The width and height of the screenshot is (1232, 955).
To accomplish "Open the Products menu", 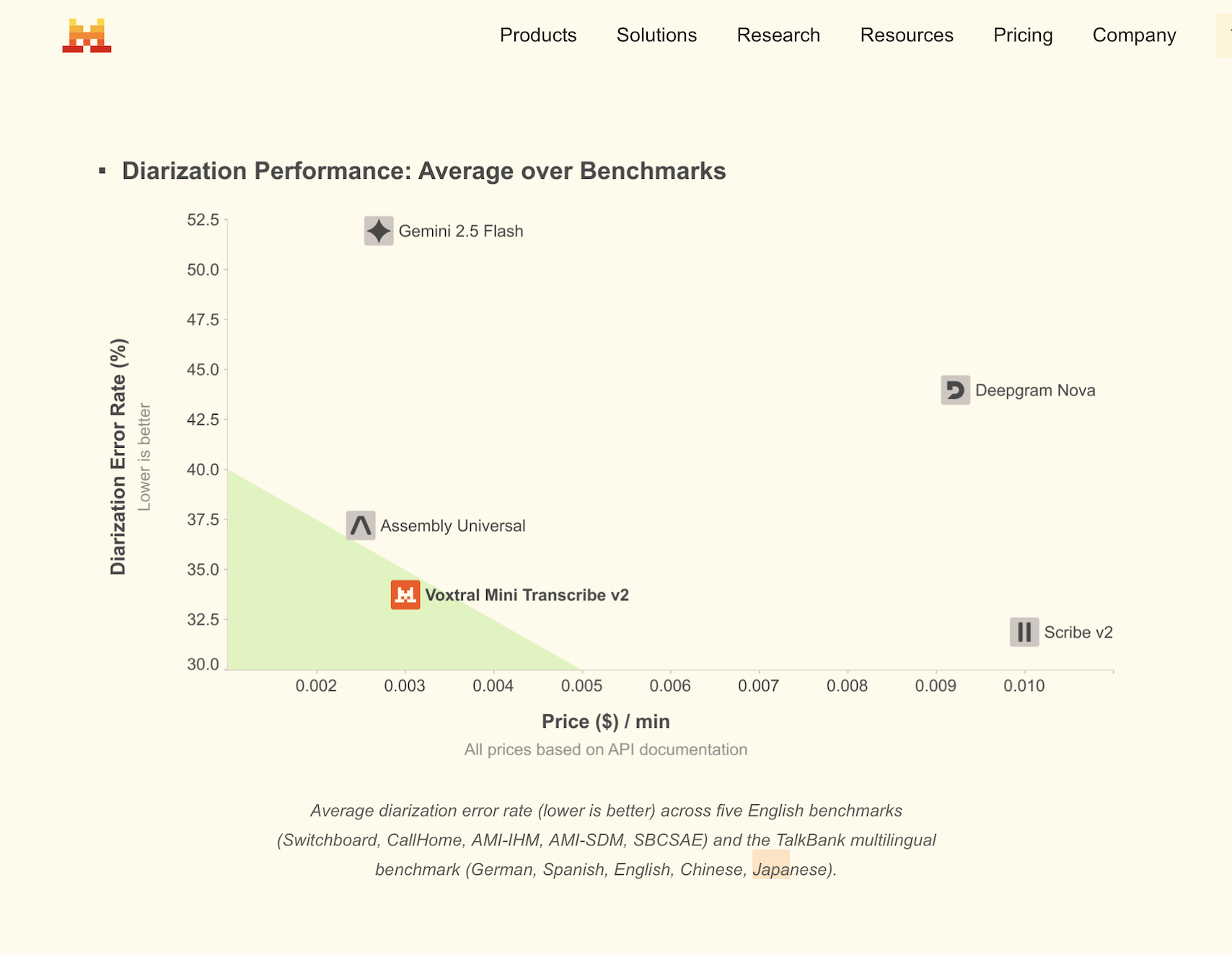I will [x=538, y=35].
